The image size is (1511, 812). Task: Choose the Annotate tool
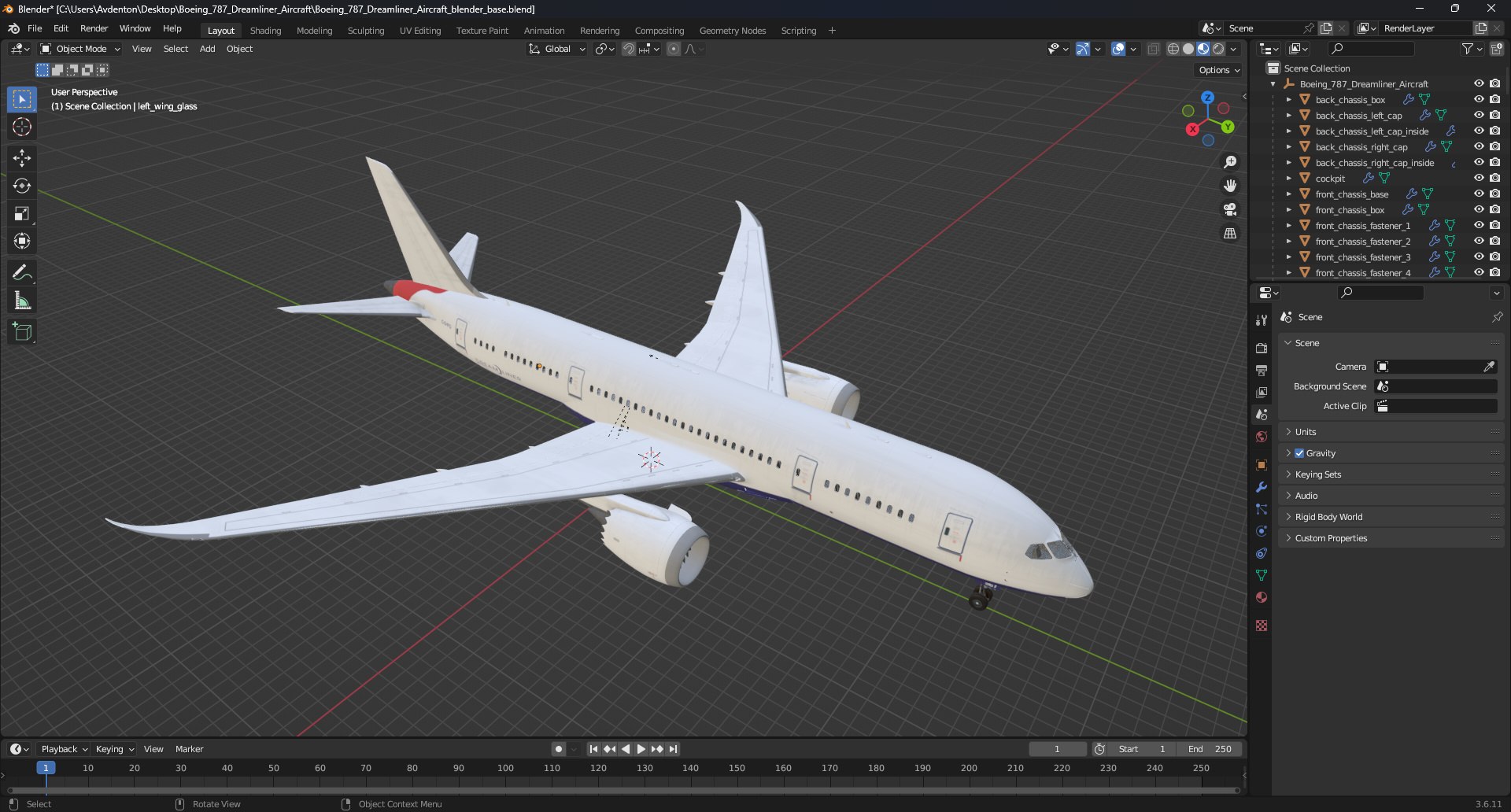point(22,273)
